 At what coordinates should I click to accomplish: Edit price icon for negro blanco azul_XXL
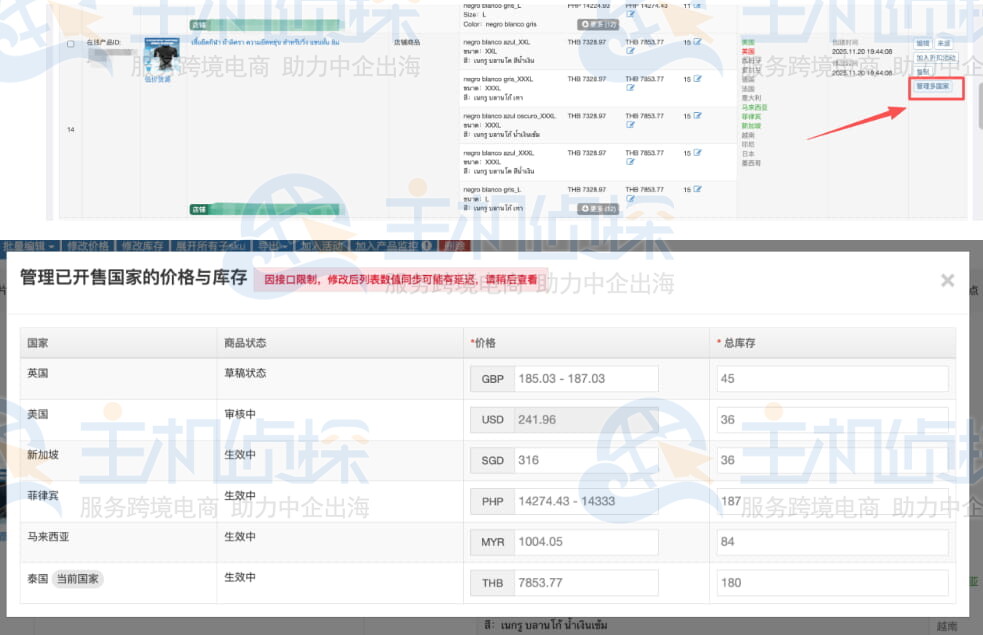tap(630, 51)
